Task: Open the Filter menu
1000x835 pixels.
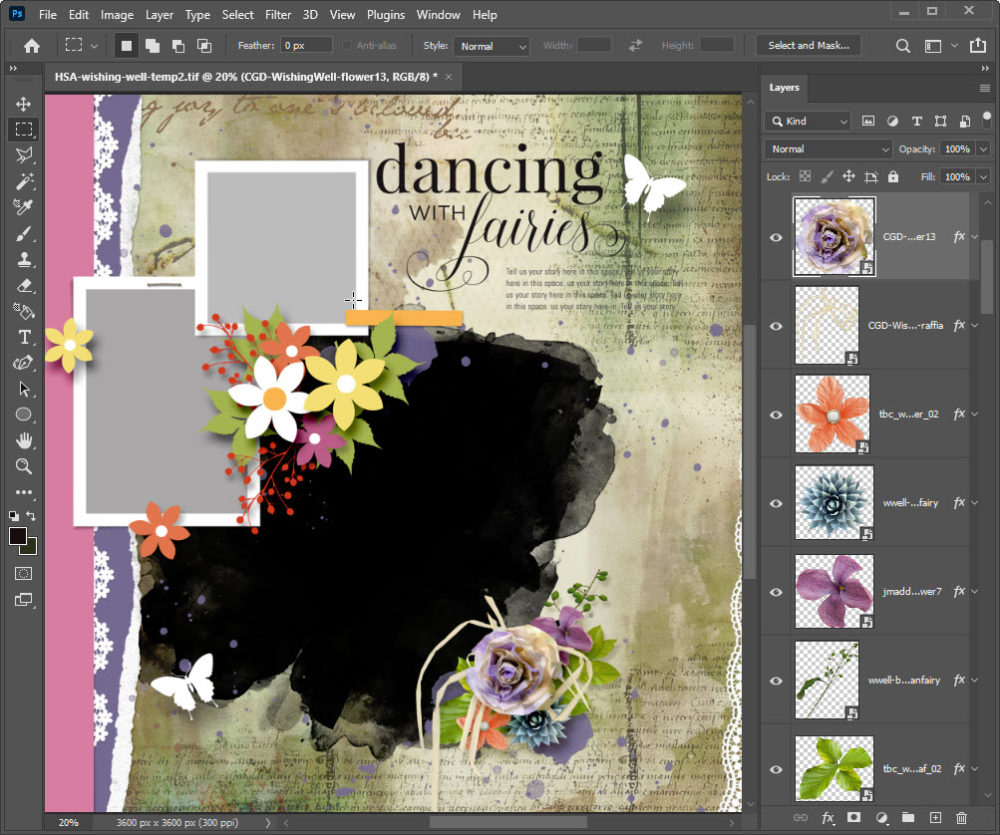Action: 278,15
